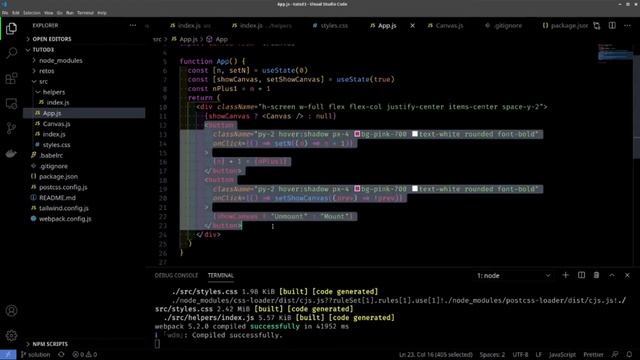Open errors and warnings indicator
This screenshot has width=640, height=360.
pyautogui.click(x=84, y=355)
